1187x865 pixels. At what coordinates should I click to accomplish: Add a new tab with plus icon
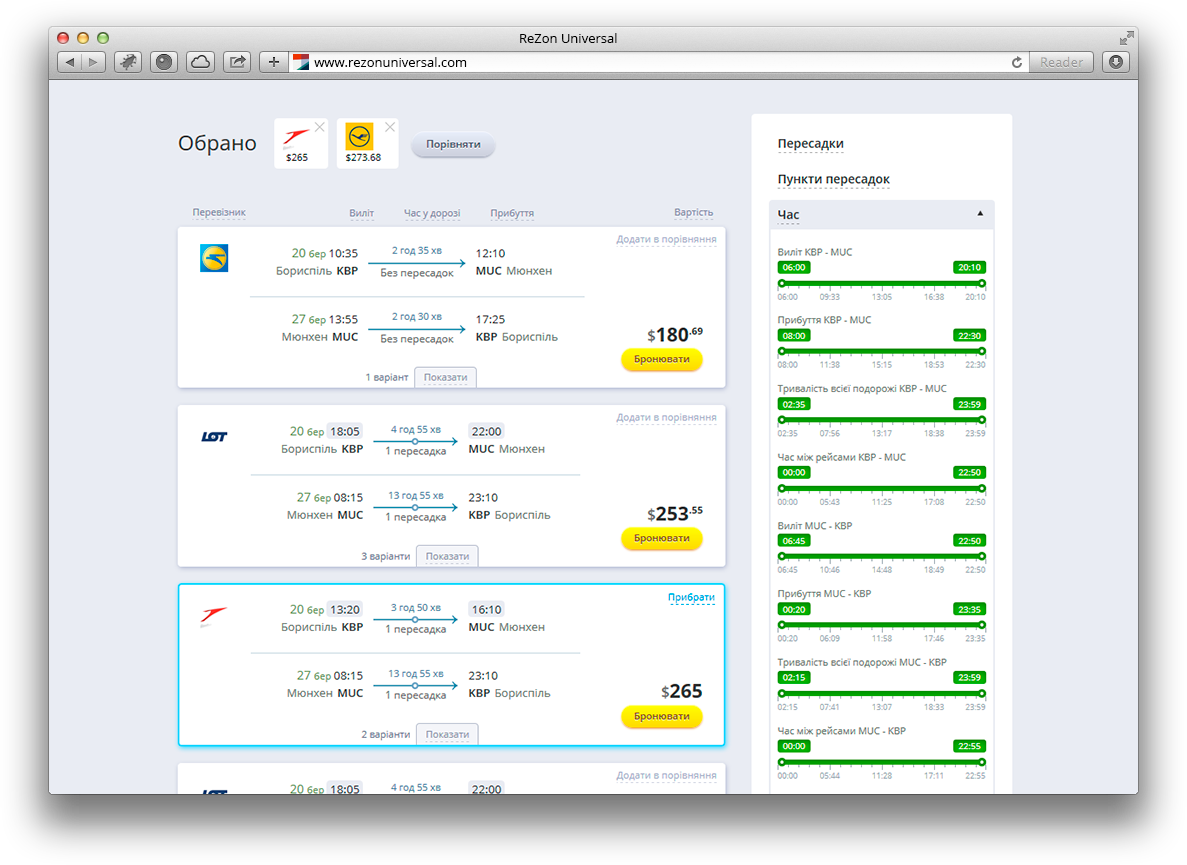[273, 62]
